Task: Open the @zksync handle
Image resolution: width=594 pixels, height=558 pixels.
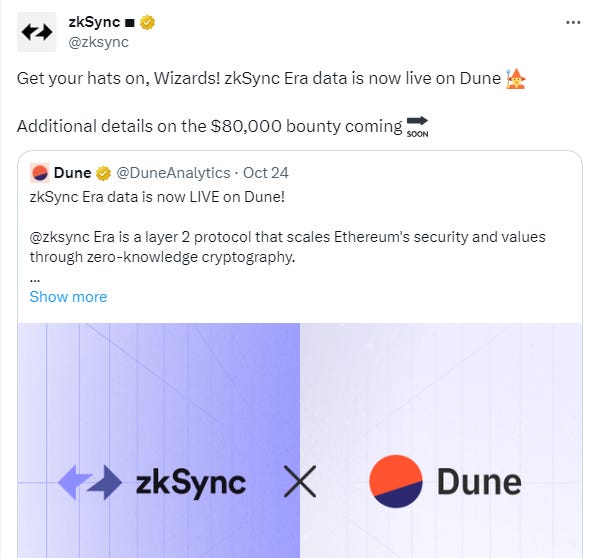Action: coord(98,42)
